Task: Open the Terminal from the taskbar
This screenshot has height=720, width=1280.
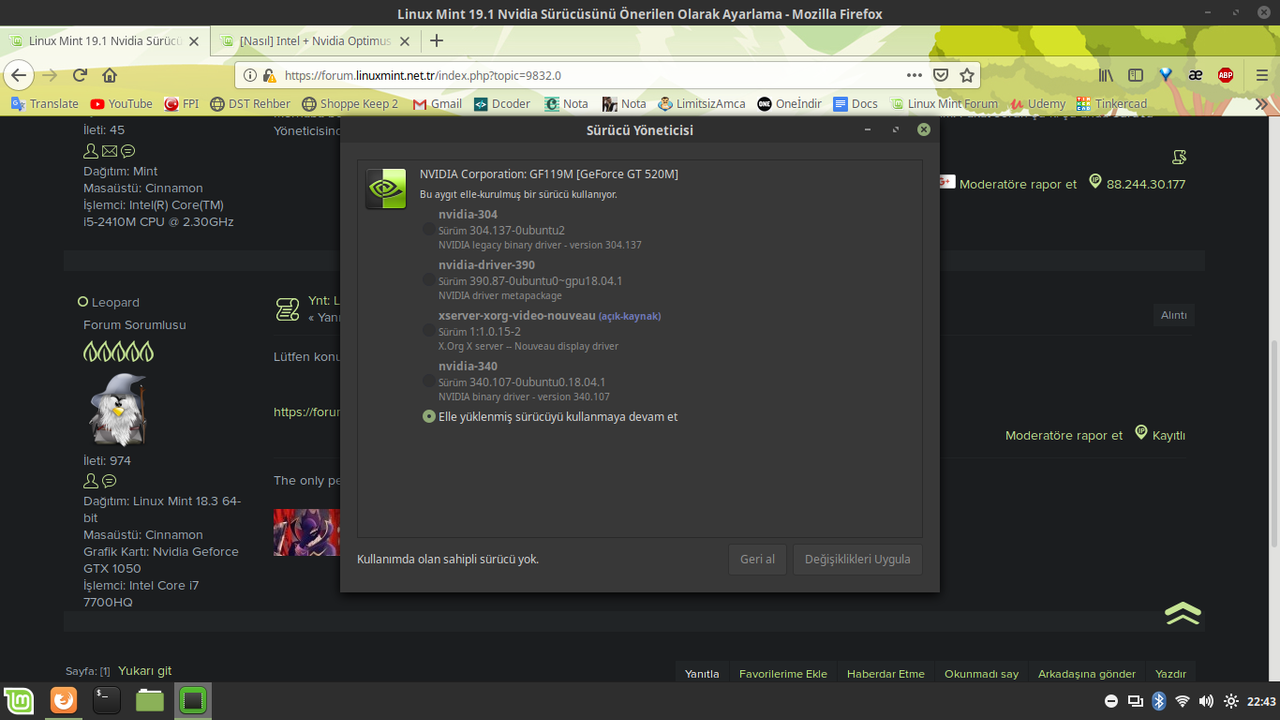Action: (107, 700)
